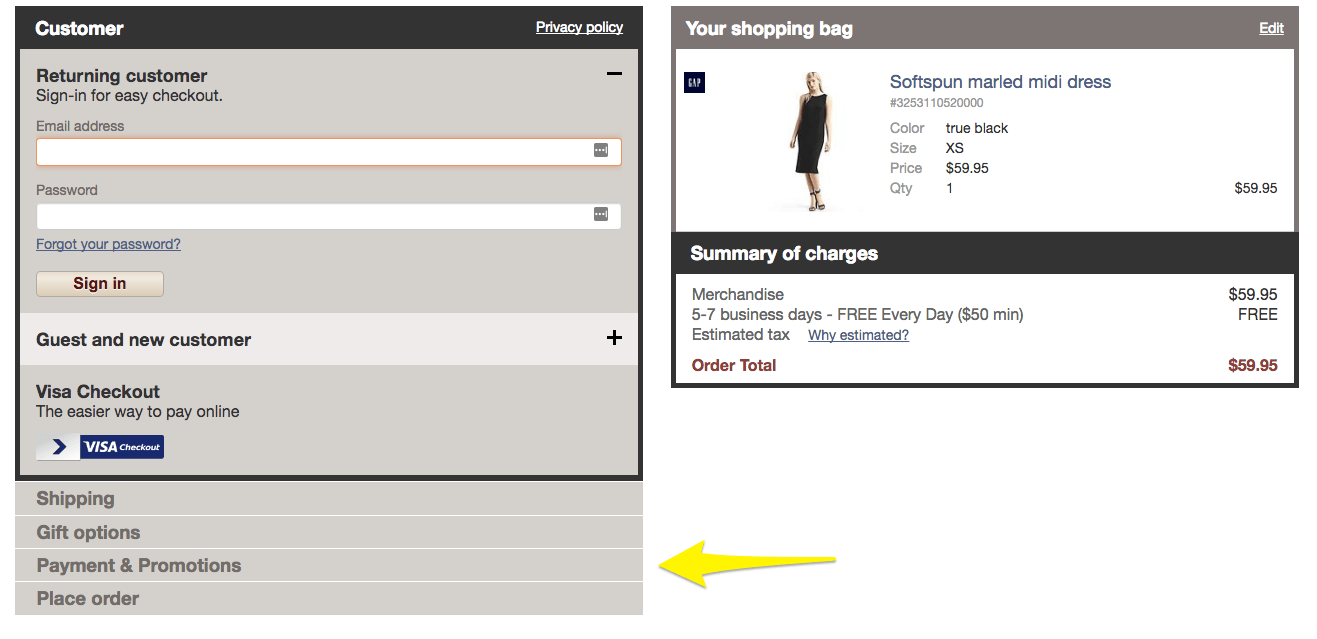Expand the Guest and new customer section
Viewport: 1317px width, 639px height.
614,338
